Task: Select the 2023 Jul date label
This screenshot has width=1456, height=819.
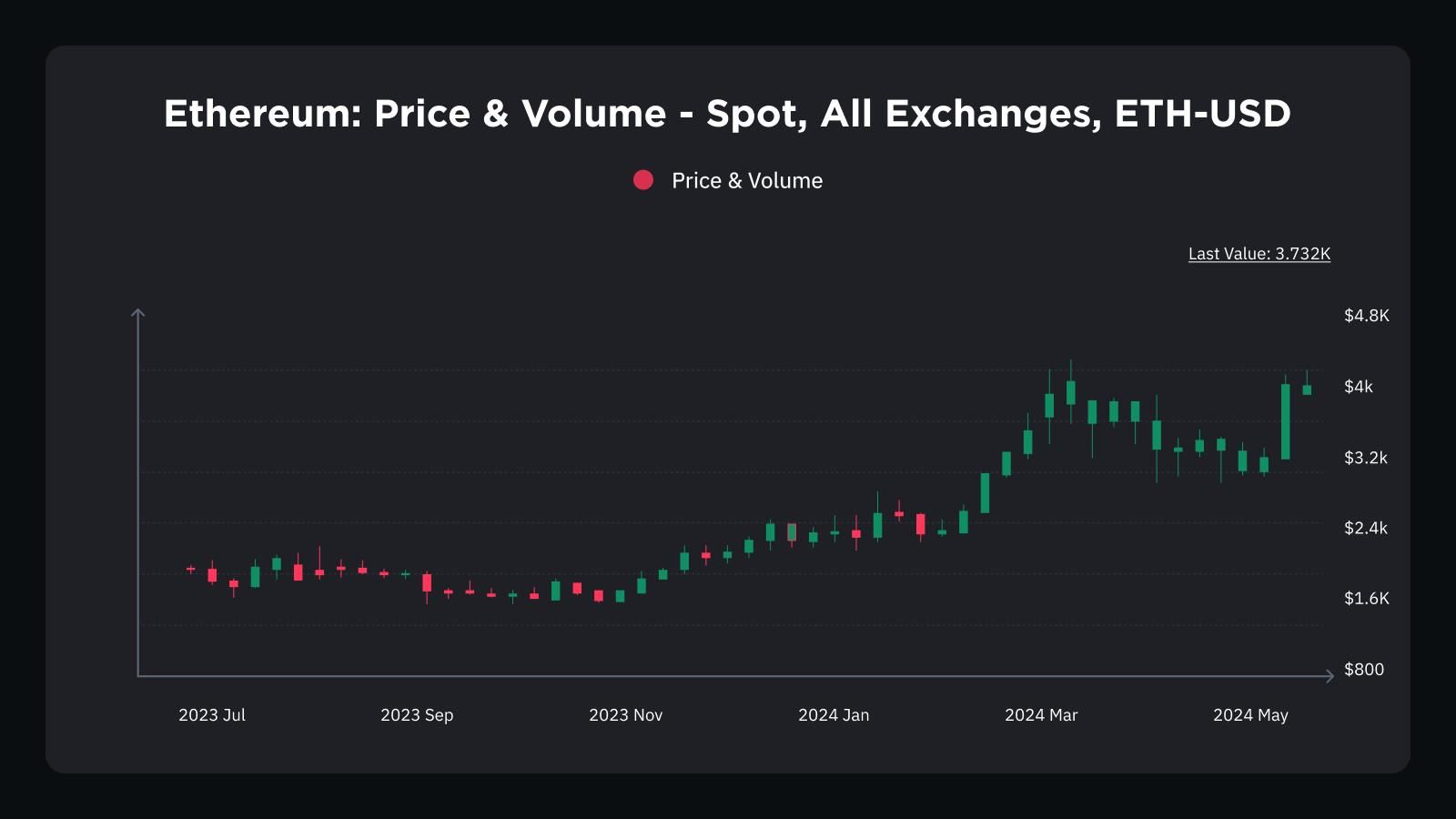Action: pos(212,715)
